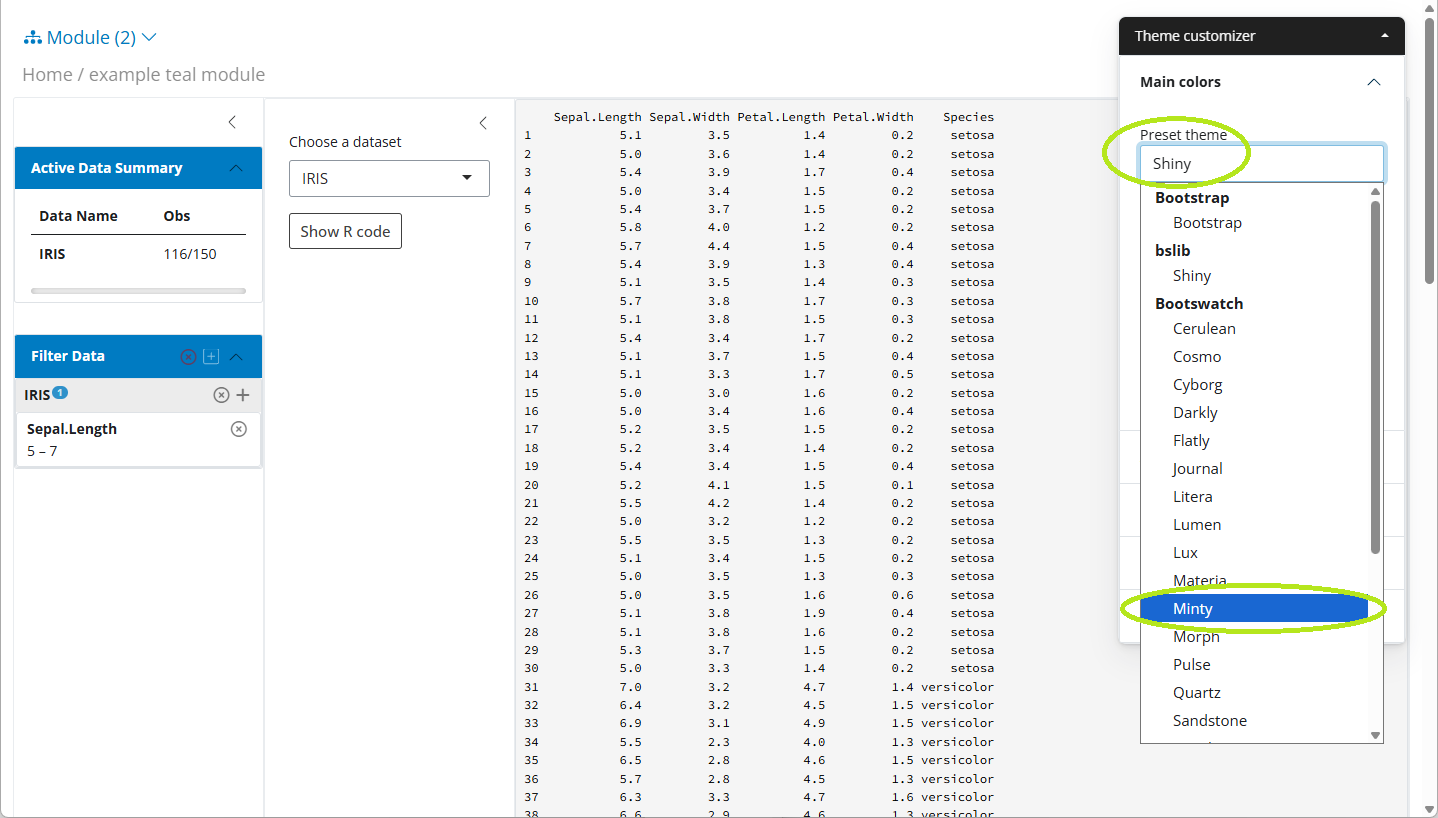The image size is (1438, 818).
Task: Click the IRIS filter count badge
Action: point(60,392)
